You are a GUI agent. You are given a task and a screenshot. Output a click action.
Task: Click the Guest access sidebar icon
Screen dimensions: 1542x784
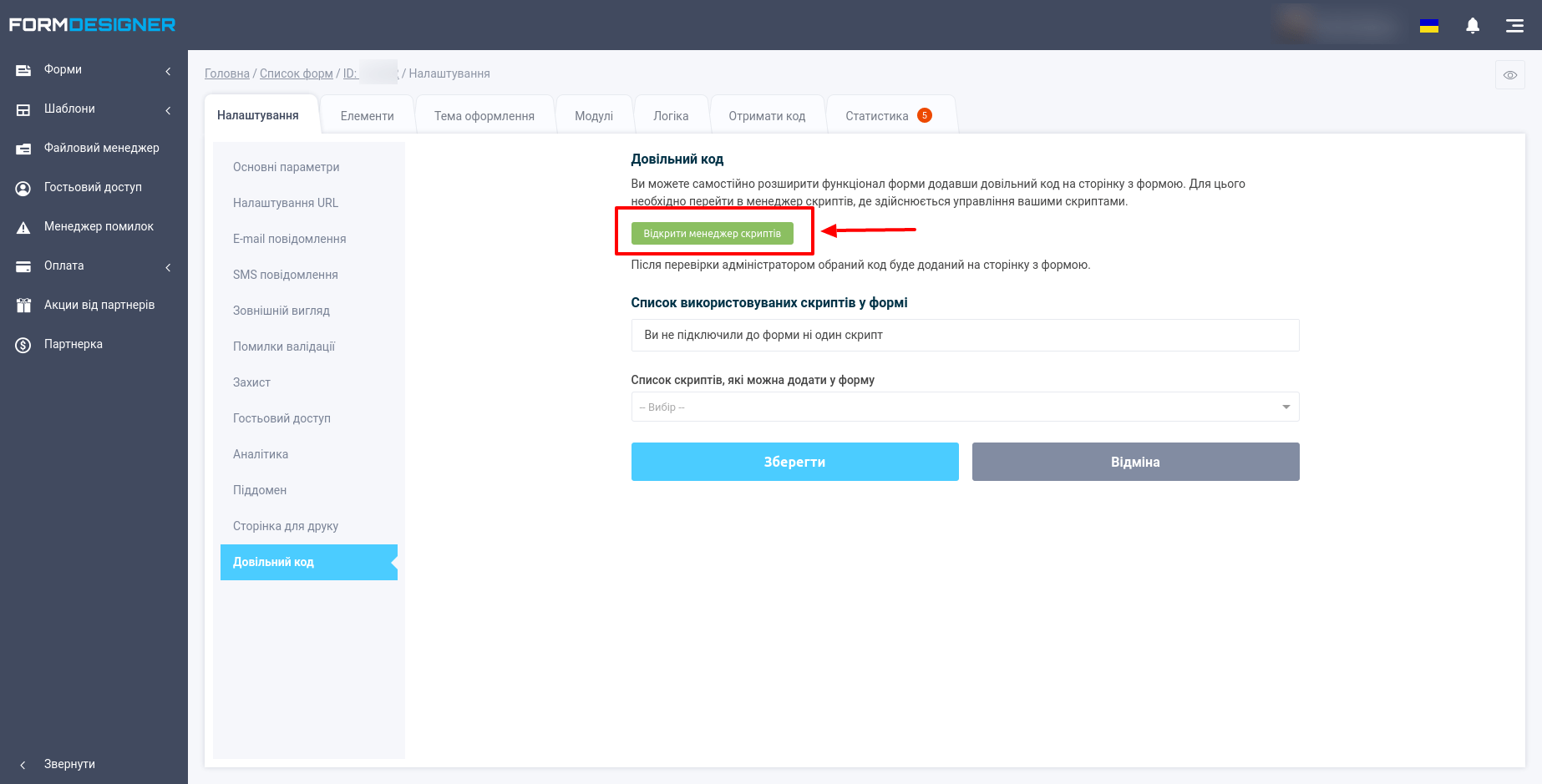(23, 188)
